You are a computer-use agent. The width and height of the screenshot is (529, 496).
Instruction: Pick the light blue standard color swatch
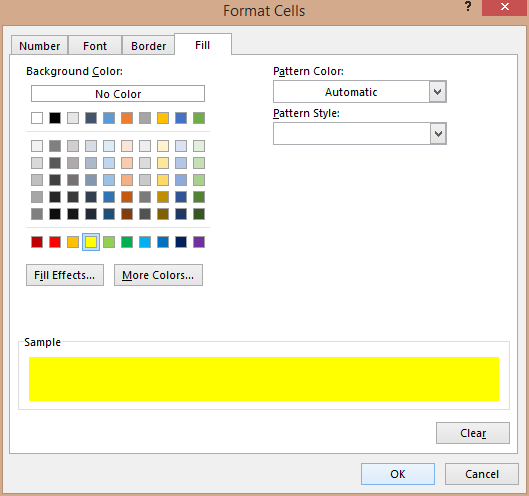tap(145, 242)
